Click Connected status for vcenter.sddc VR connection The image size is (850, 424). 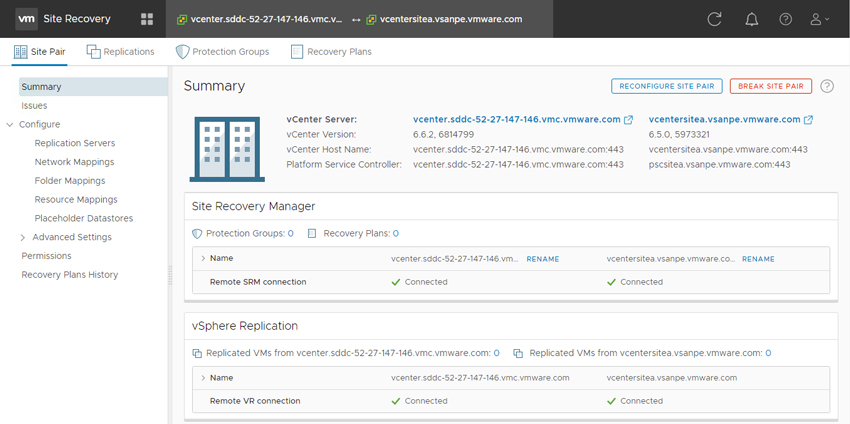419,402
